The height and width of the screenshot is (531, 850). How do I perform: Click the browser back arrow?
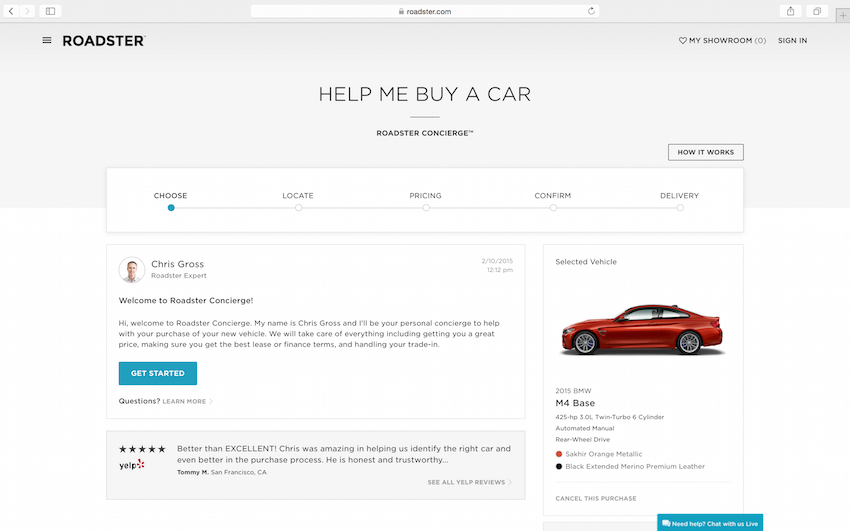[11, 11]
